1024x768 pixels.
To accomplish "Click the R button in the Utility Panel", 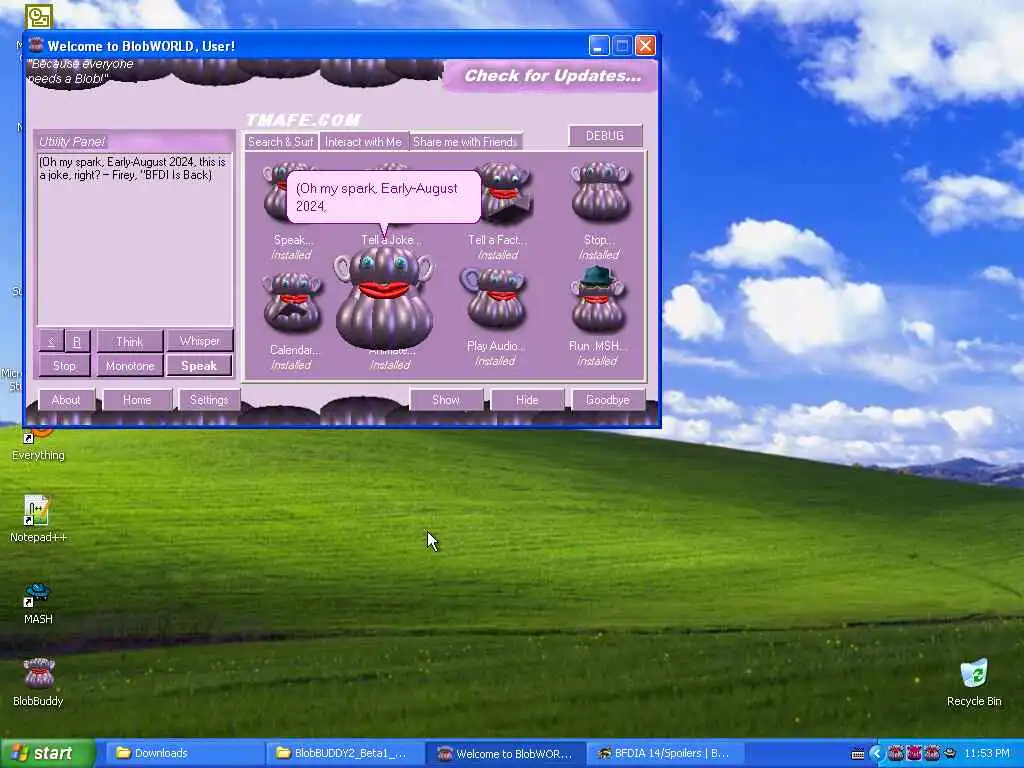I will tap(77, 341).
